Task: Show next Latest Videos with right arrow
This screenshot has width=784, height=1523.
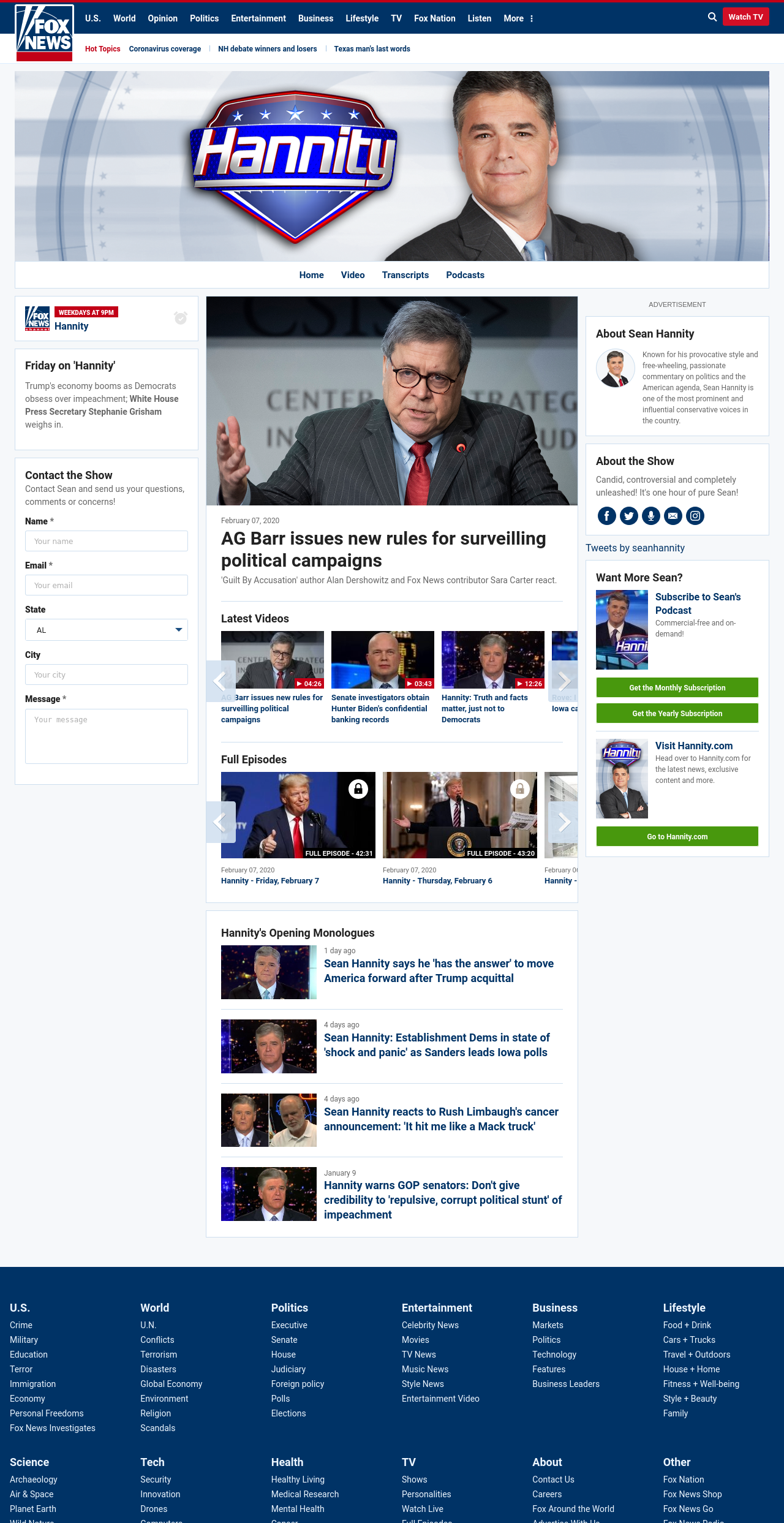Action: tap(563, 681)
